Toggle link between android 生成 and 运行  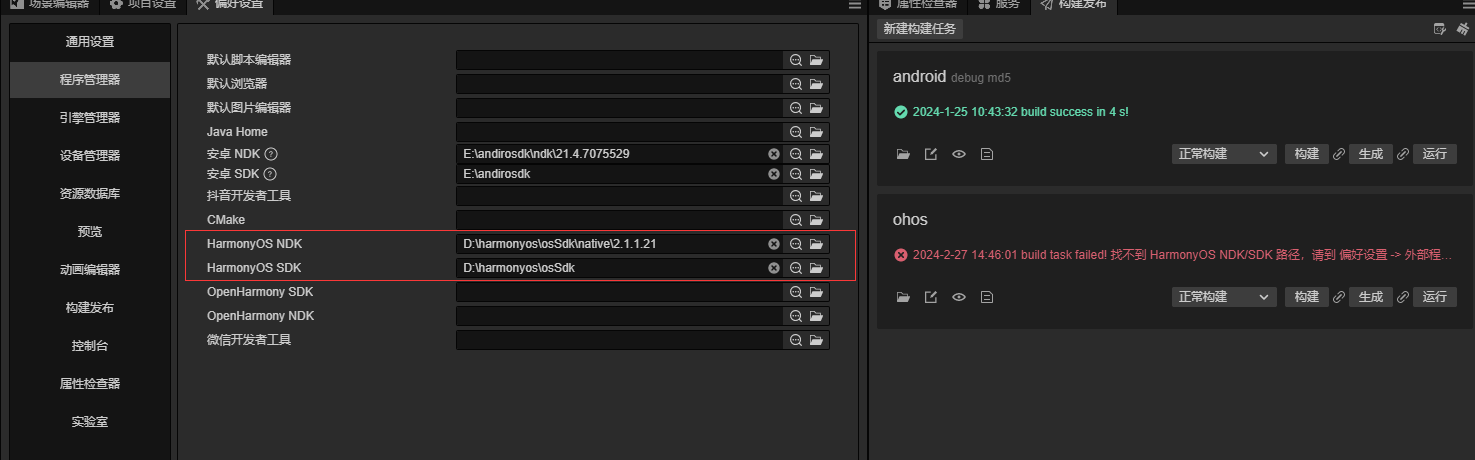[x=1402, y=154]
